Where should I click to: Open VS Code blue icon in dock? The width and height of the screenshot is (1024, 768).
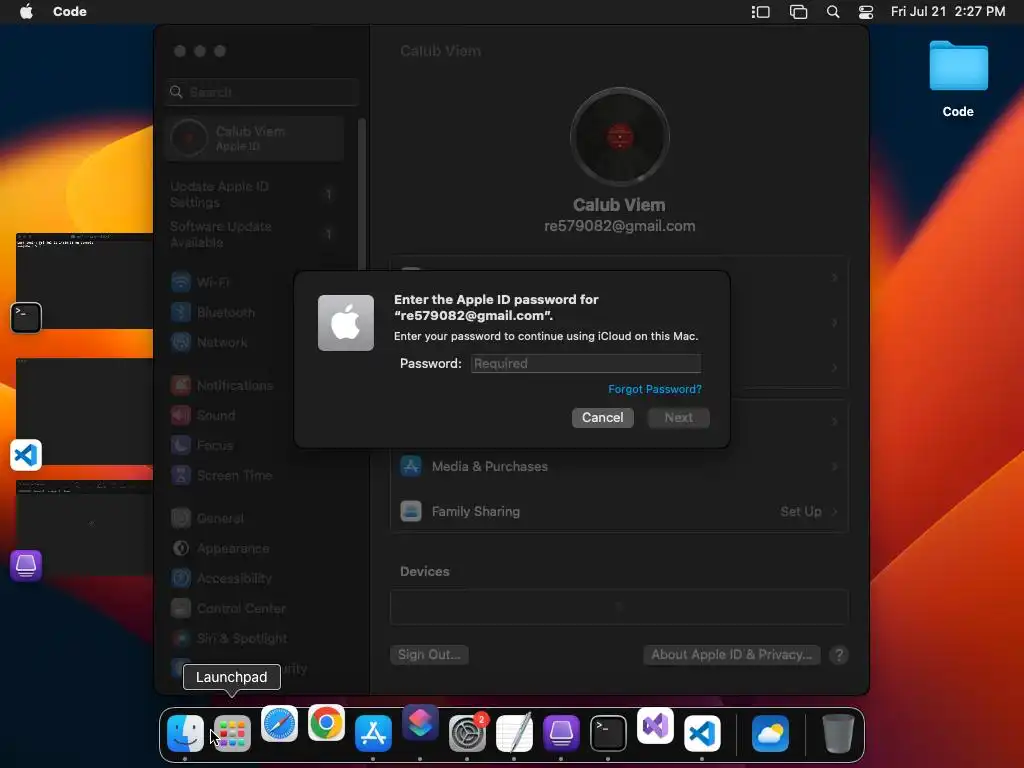(x=702, y=733)
